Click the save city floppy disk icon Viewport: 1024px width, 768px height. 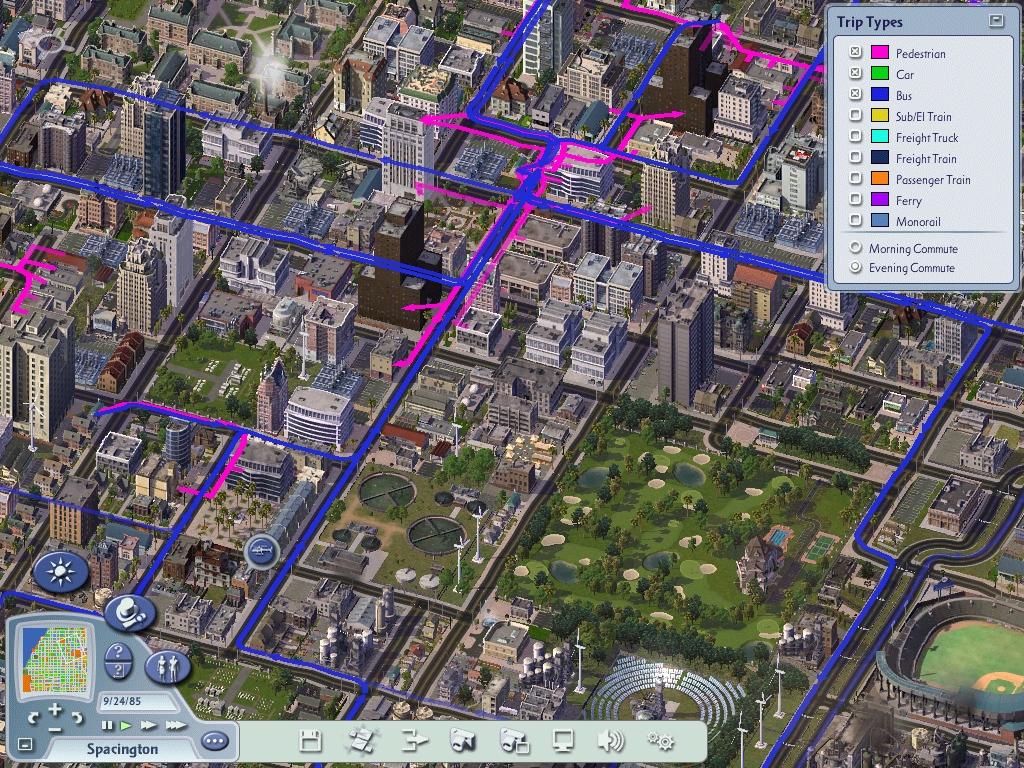pyautogui.click(x=311, y=741)
